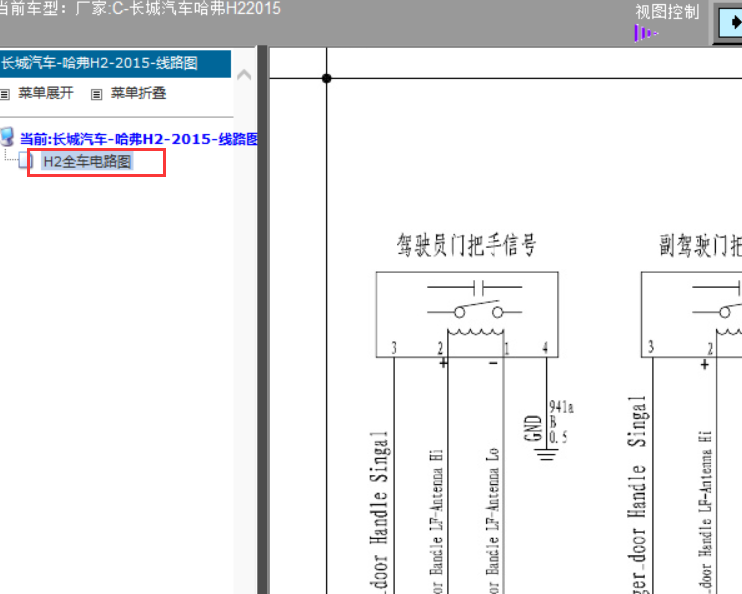Viewport: 742px width, 594px height.
Task: Open the H2全车电路图 tree item
Action: pos(87,162)
